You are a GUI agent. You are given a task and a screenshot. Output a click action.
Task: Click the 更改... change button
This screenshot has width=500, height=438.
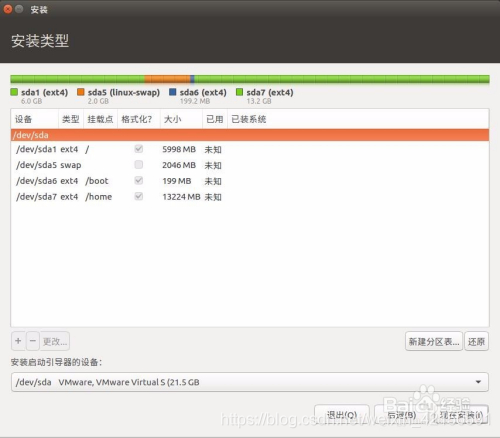click(55, 341)
